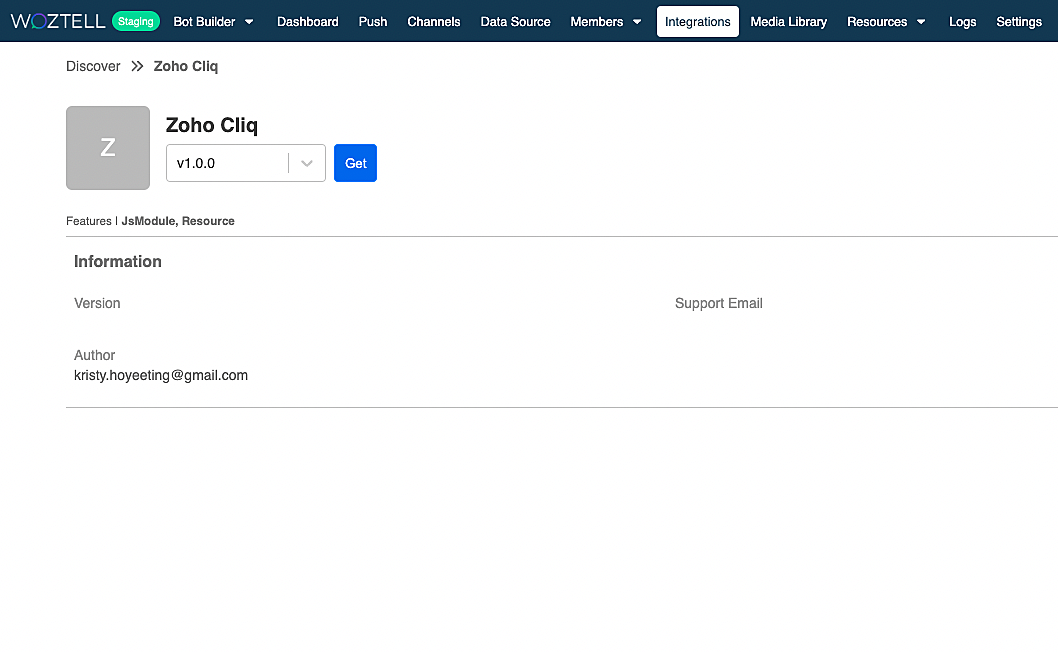Click the Zoho Cliq heading
Screen dimensions: 1058x652
[x=212, y=126]
